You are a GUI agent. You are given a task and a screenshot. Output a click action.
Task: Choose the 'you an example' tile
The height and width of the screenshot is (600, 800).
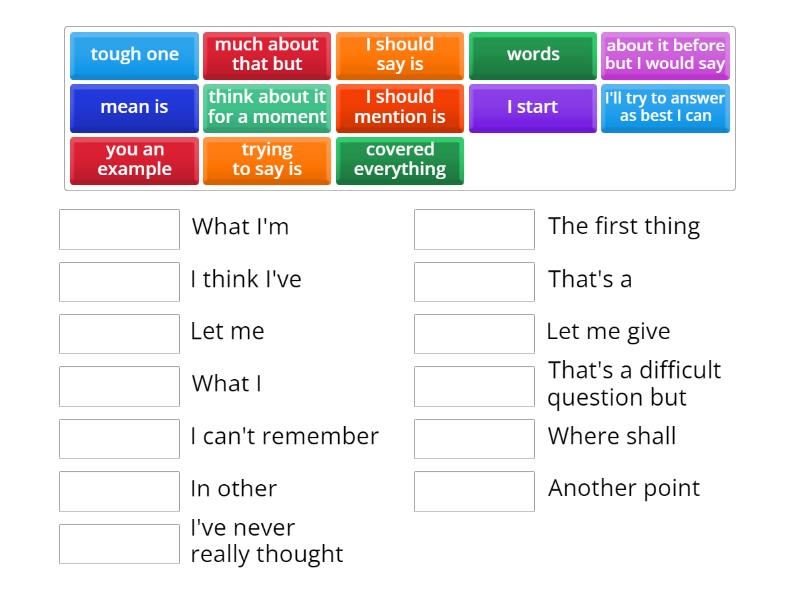(134, 160)
